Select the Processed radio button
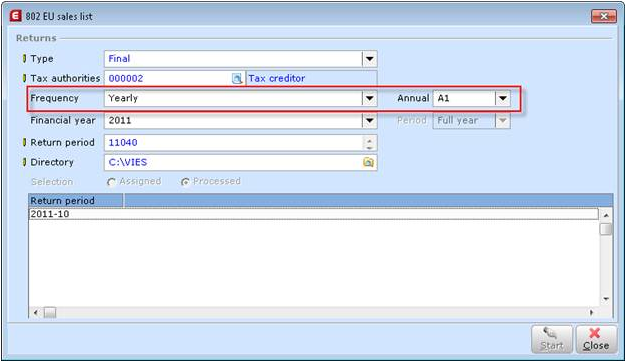Screen dimensions: 625x362 (185, 182)
